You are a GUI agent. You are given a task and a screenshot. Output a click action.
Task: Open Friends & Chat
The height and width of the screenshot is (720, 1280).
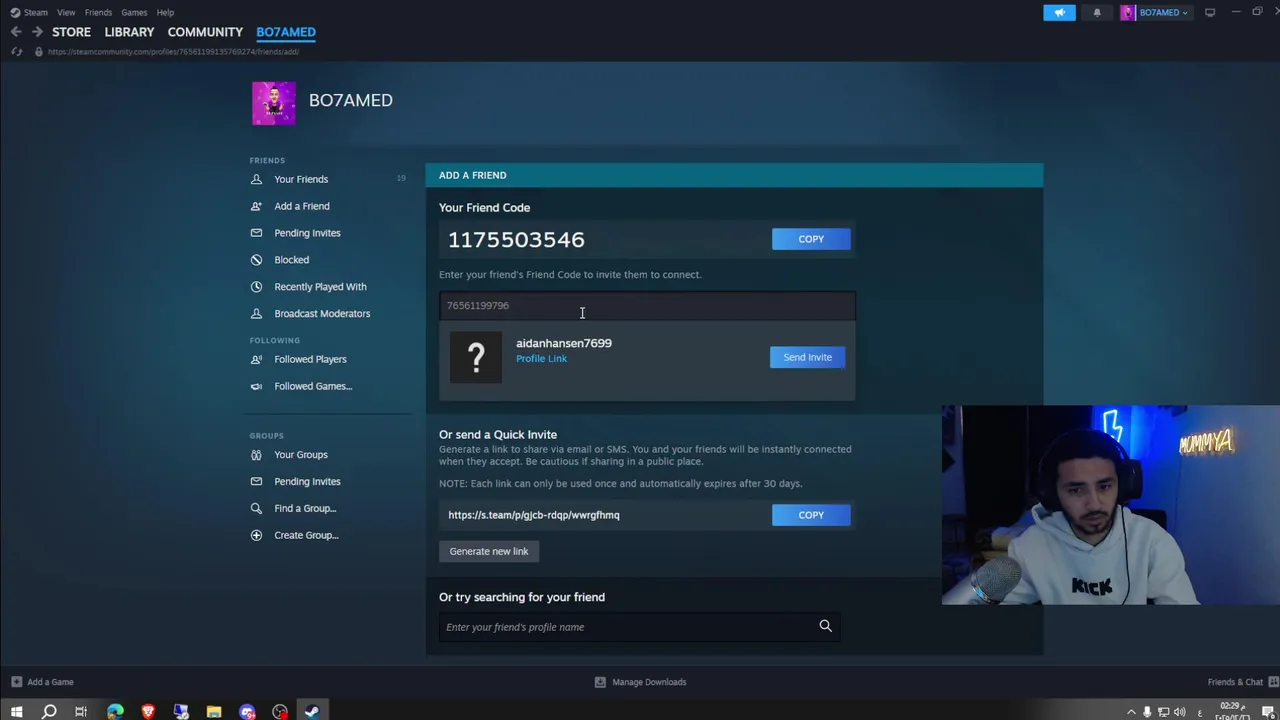pyautogui.click(x=1242, y=682)
